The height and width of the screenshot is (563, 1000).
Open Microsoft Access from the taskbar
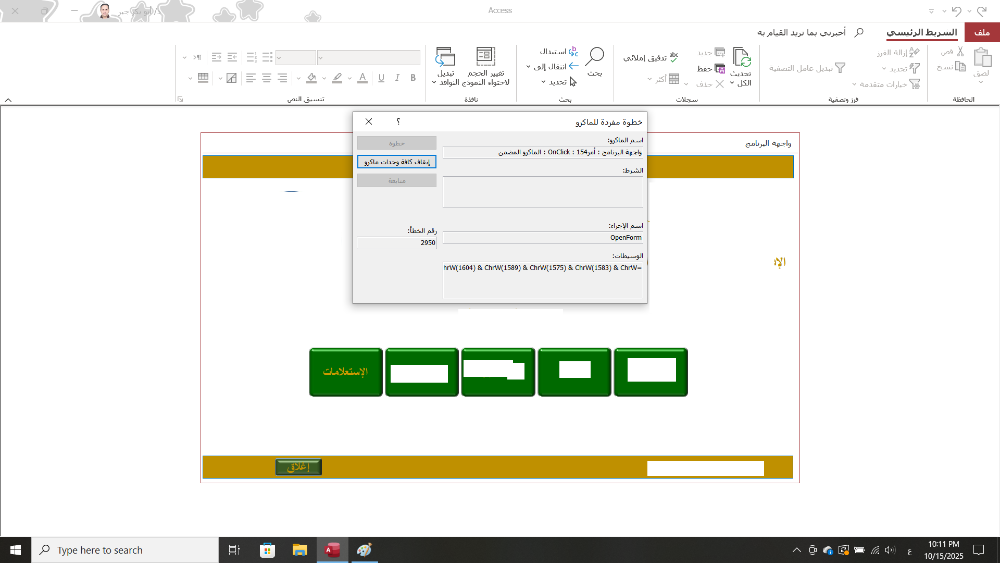331,550
